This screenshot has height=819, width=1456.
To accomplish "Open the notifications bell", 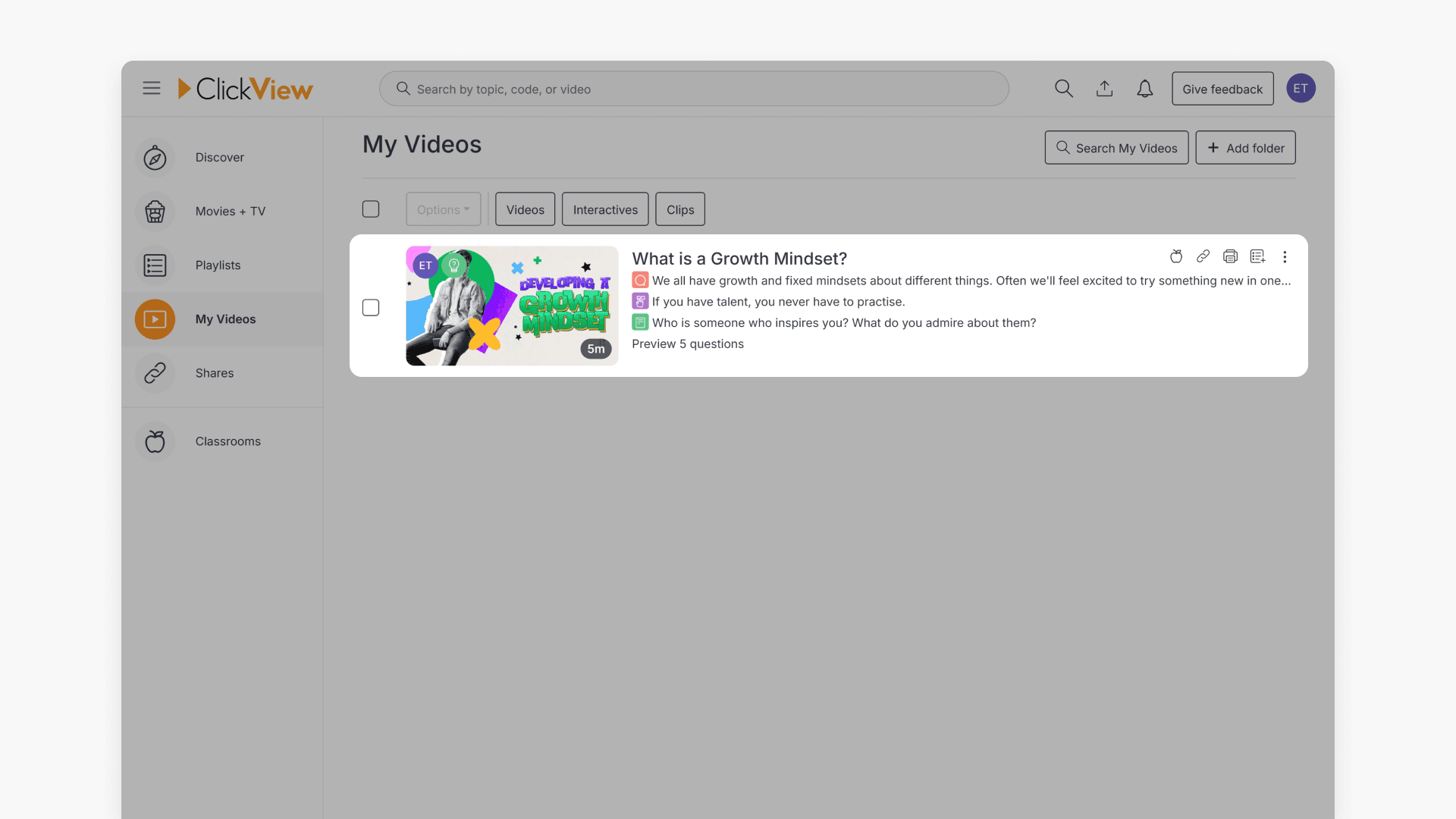I will tap(1144, 89).
